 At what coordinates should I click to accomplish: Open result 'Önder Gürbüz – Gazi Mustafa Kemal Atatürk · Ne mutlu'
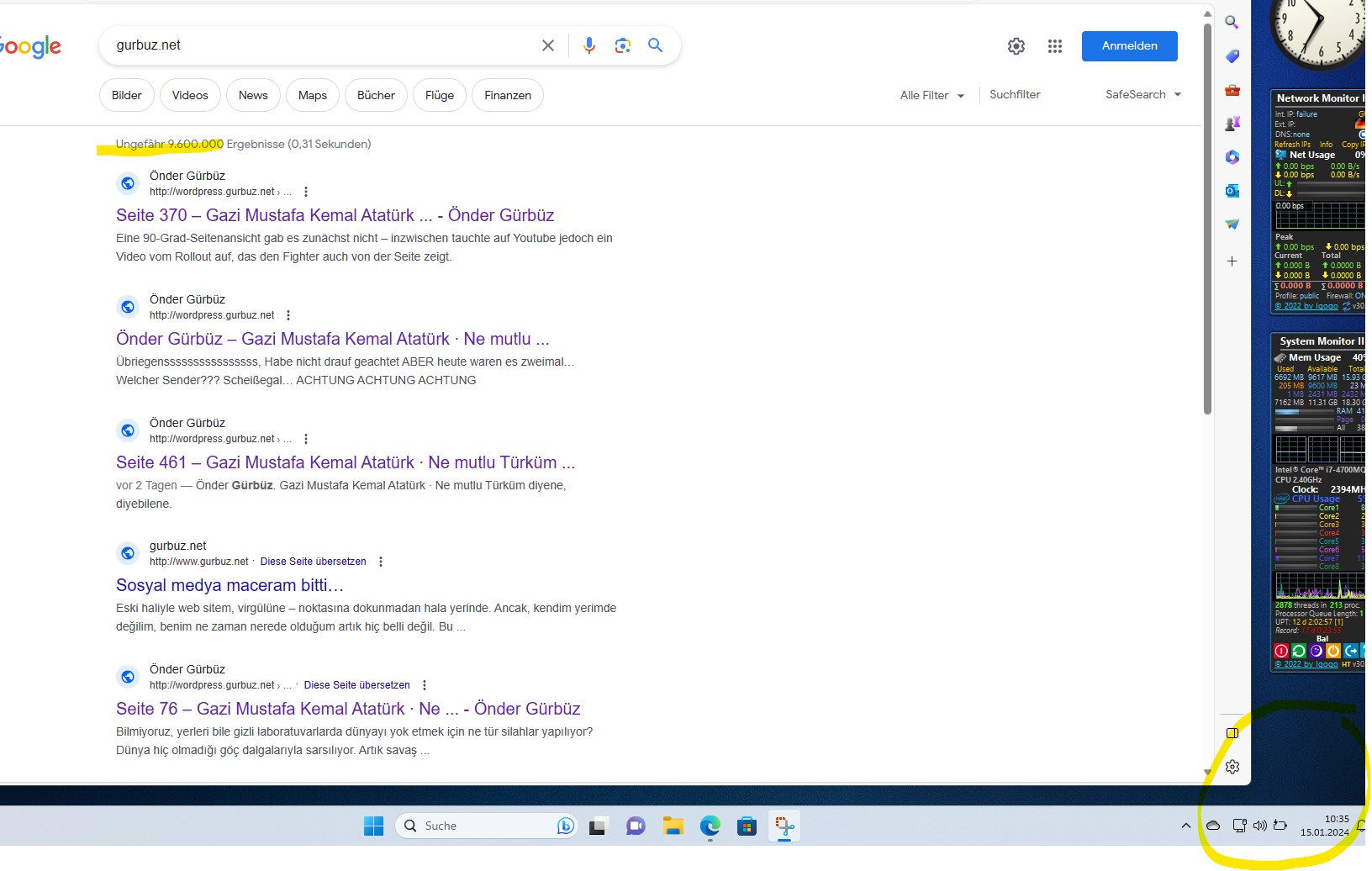(x=333, y=339)
